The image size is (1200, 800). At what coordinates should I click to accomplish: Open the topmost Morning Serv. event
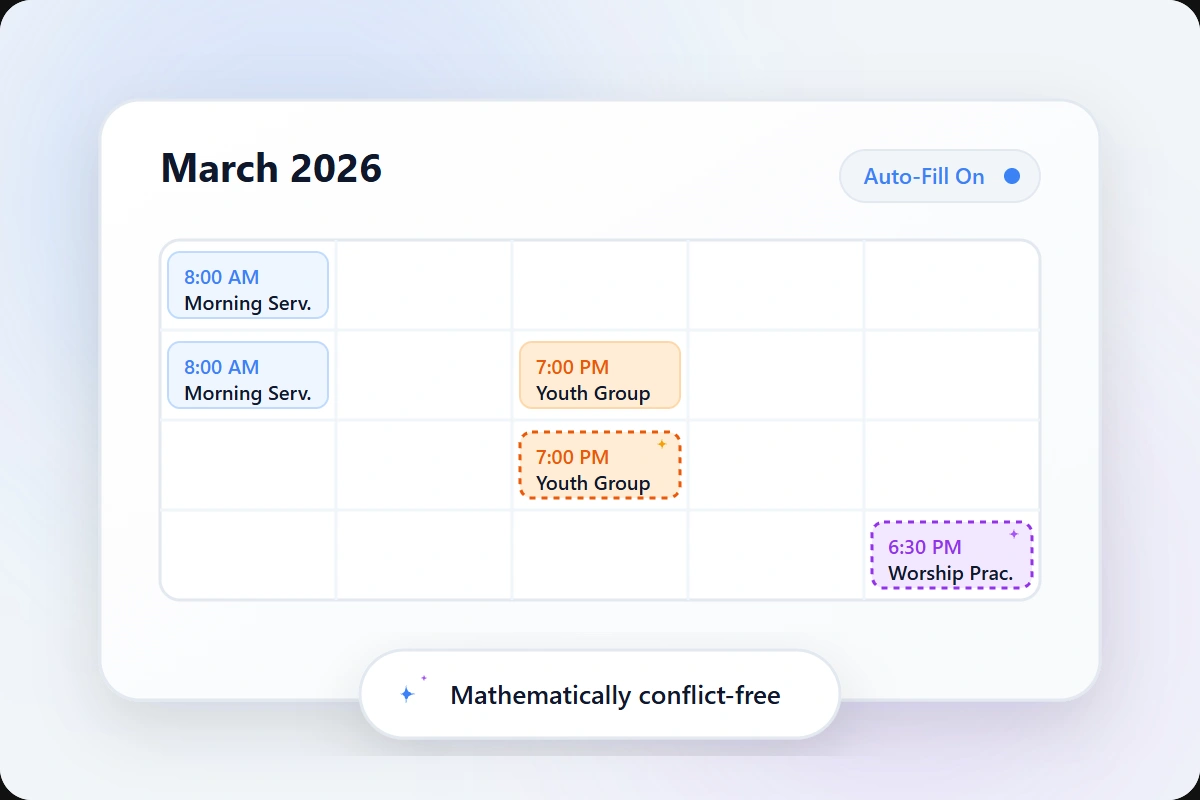(x=248, y=285)
